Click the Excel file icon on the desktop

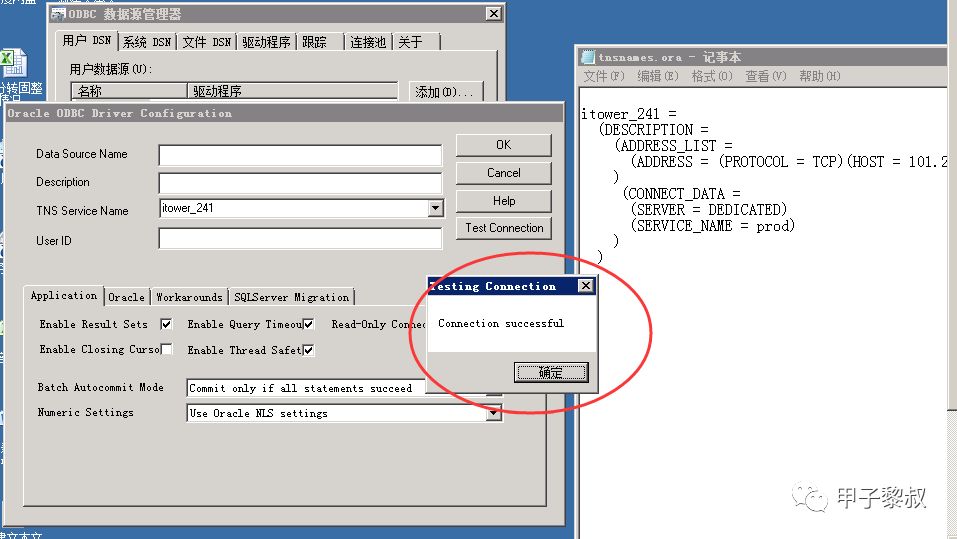pyautogui.click(x=12, y=64)
